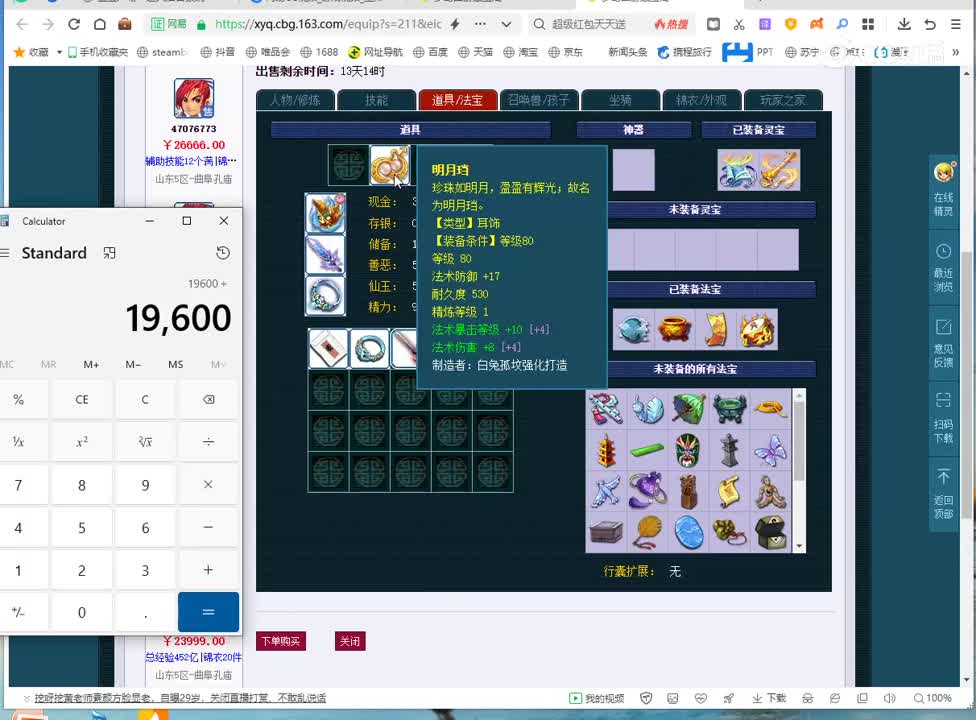This screenshot has width=976, height=720.
Task: Click listing price ¥26666.00
Action: [194, 145]
